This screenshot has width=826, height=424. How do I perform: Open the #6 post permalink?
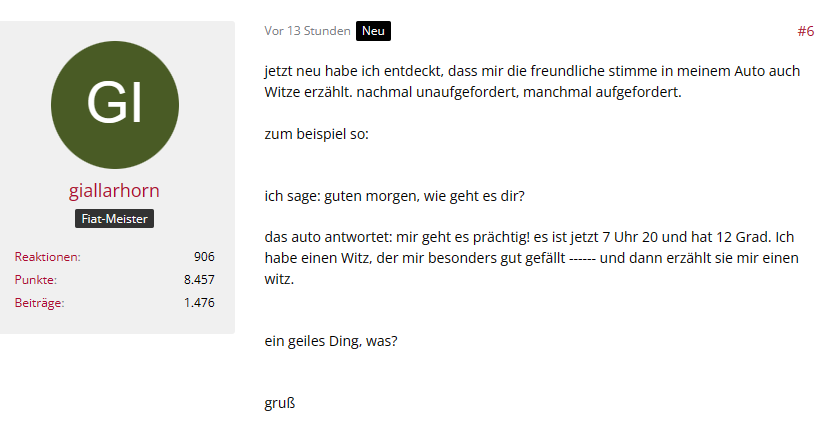(x=805, y=31)
